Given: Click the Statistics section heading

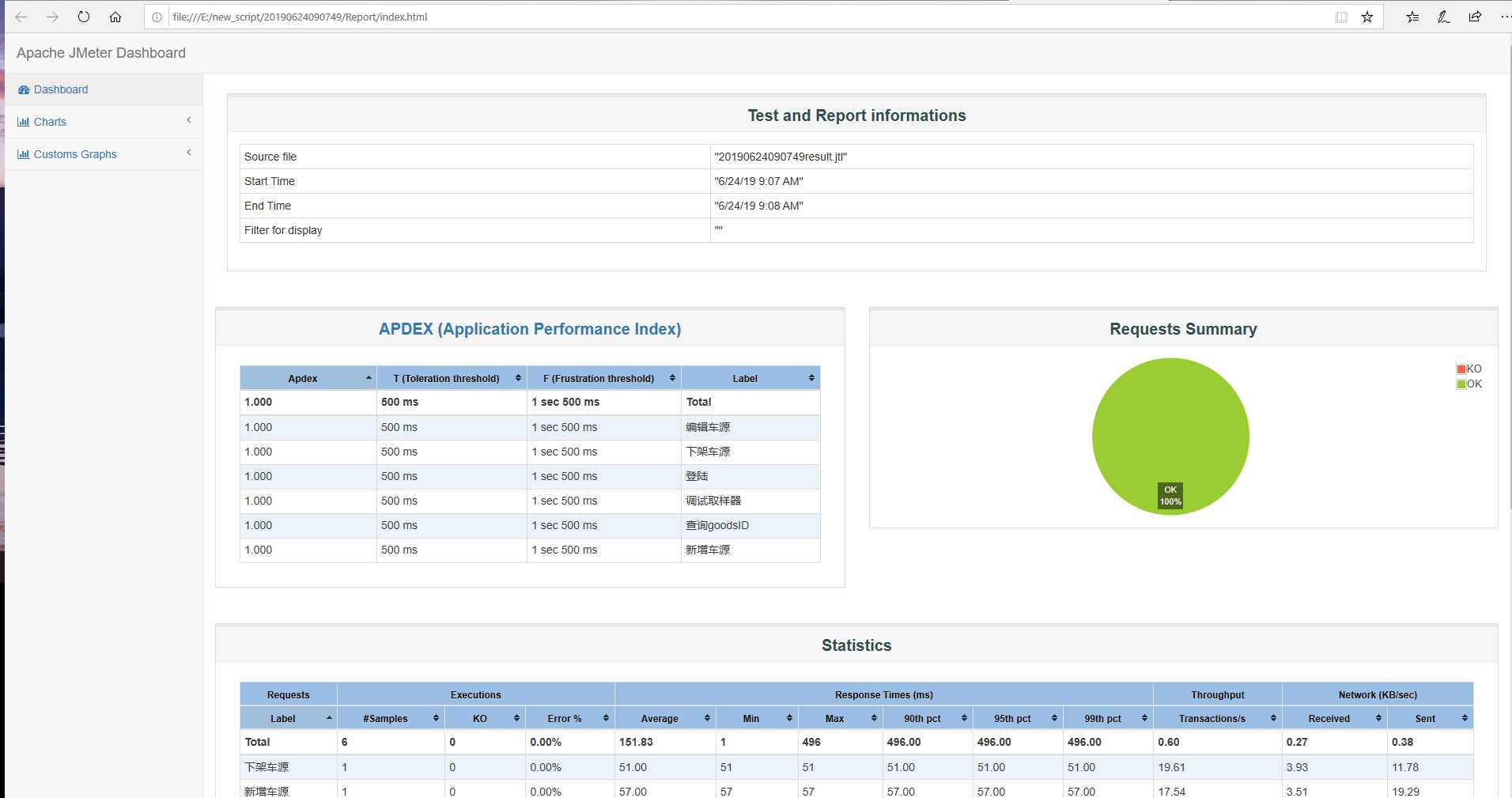Looking at the screenshot, I should pyautogui.click(x=856, y=645).
